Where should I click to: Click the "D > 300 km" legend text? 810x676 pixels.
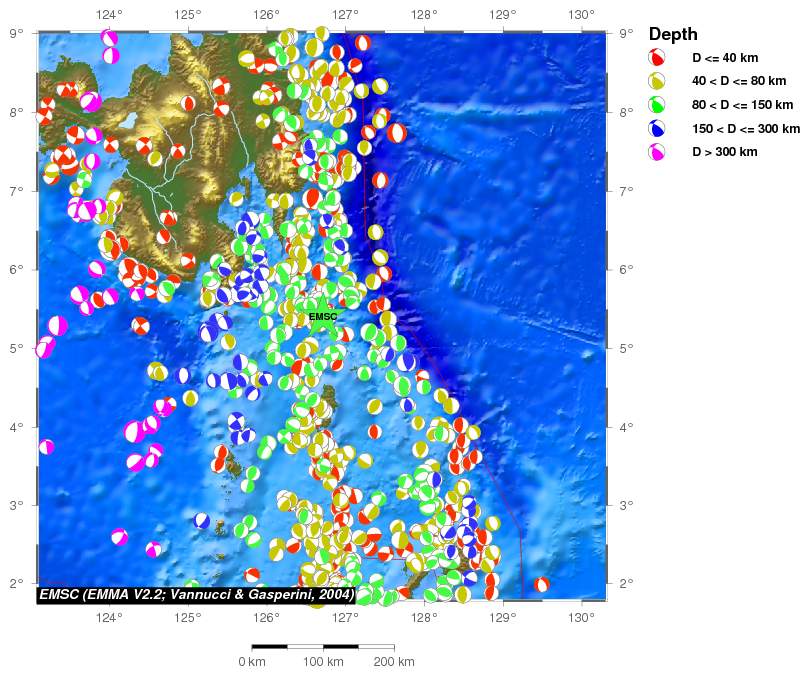tap(725, 152)
